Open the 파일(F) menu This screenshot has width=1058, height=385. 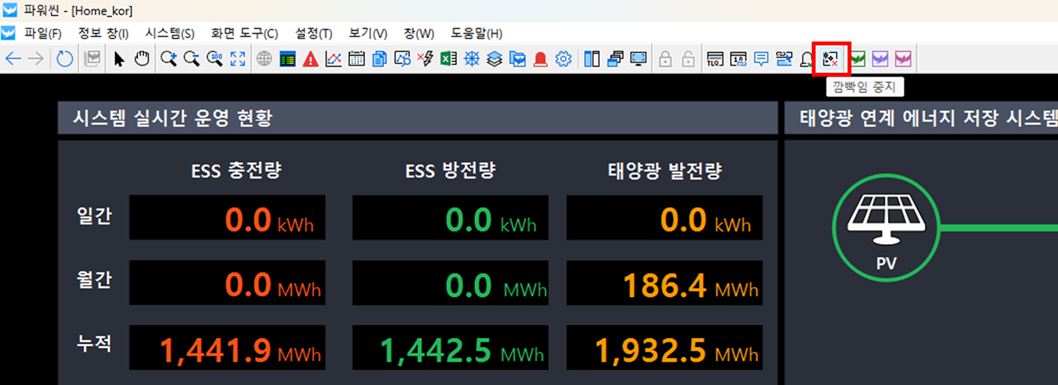pyautogui.click(x=43, y=33)
